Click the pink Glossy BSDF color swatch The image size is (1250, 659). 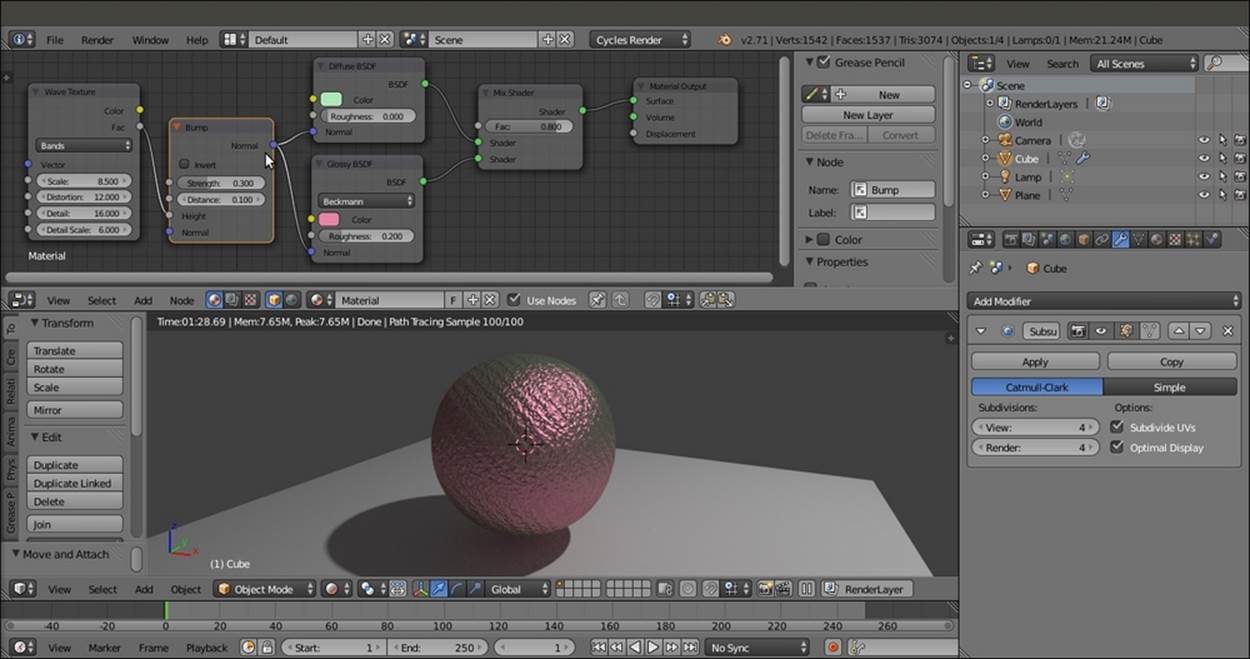tap(328, 219)
